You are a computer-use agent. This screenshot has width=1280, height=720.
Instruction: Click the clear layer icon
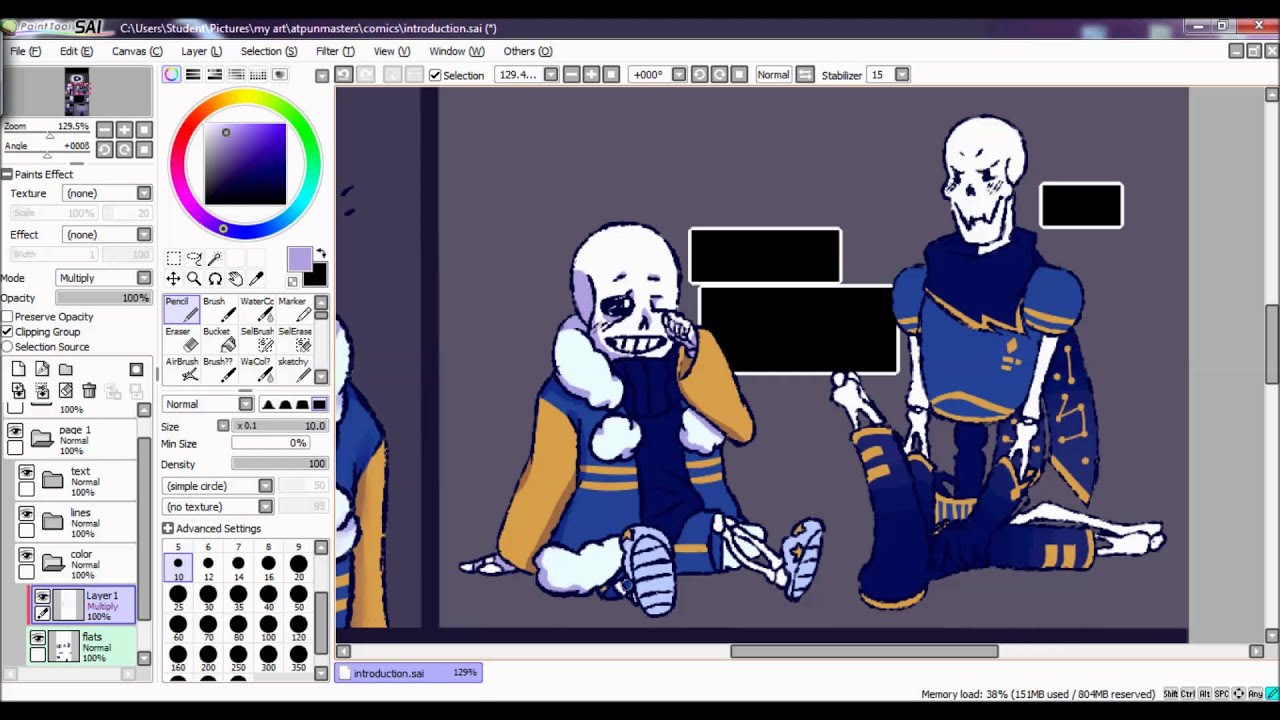pos(65,391)
